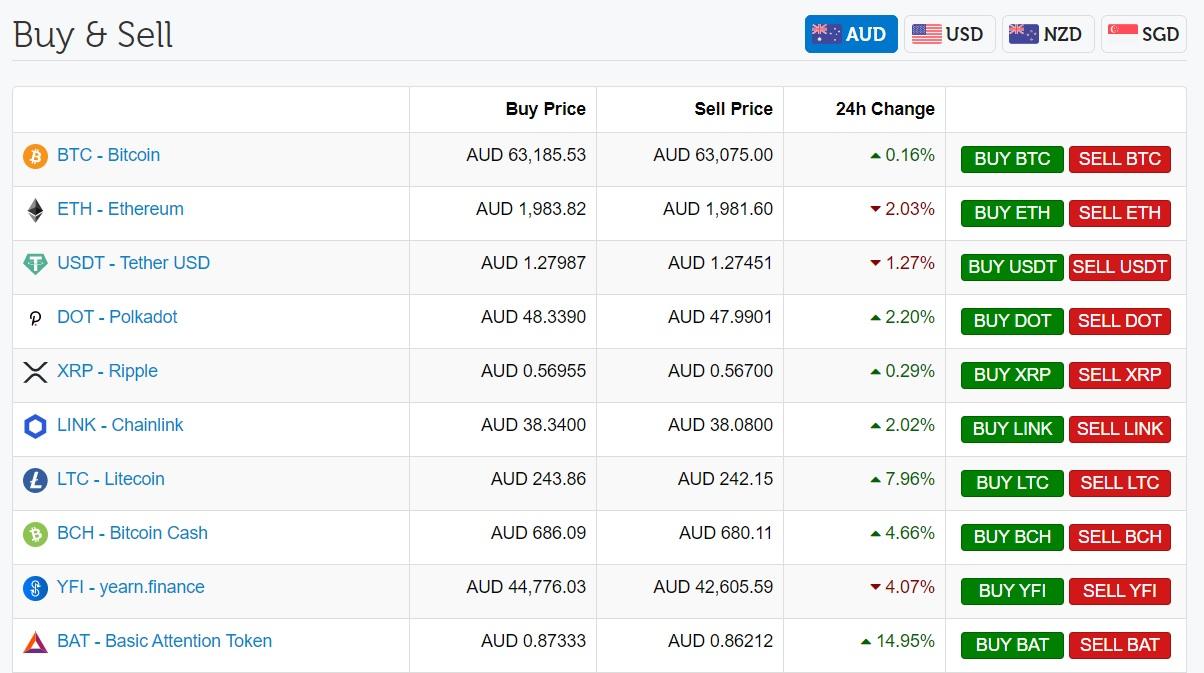Click the BUY YFI button
Viewport: 1204px width, 673px height.
(1012, 591)
